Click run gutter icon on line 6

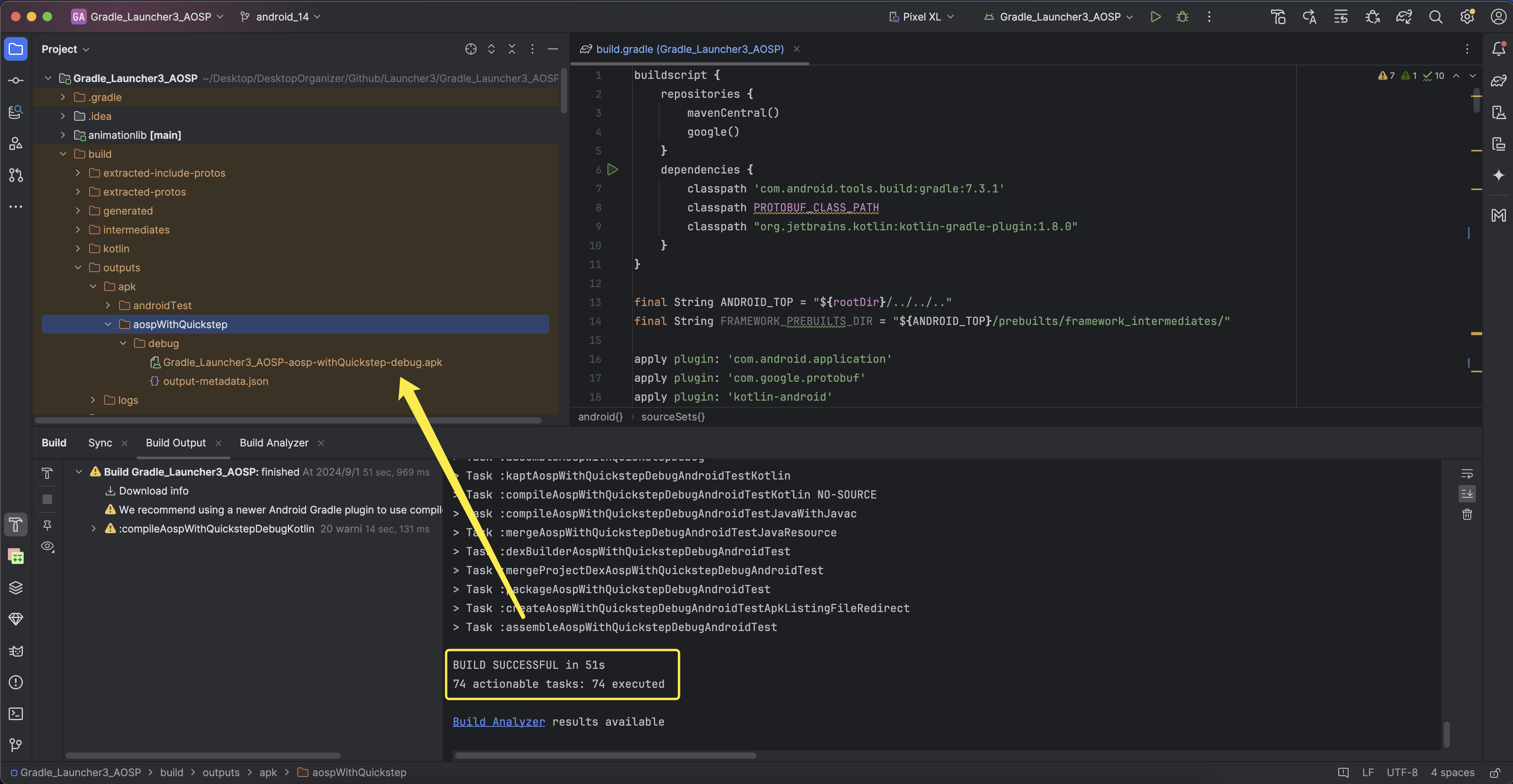(613, 170)
